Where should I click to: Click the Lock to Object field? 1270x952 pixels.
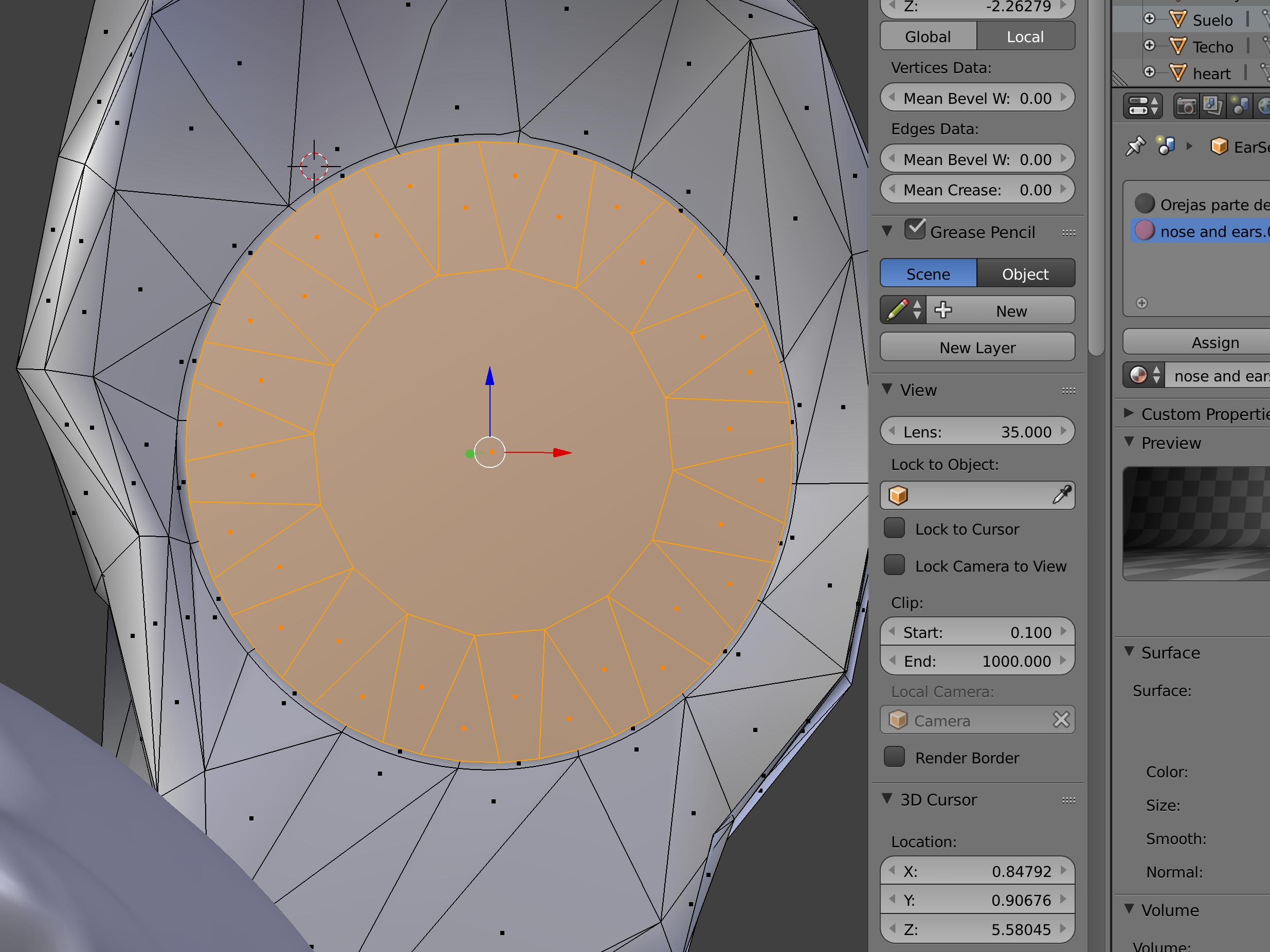[977, 495]
